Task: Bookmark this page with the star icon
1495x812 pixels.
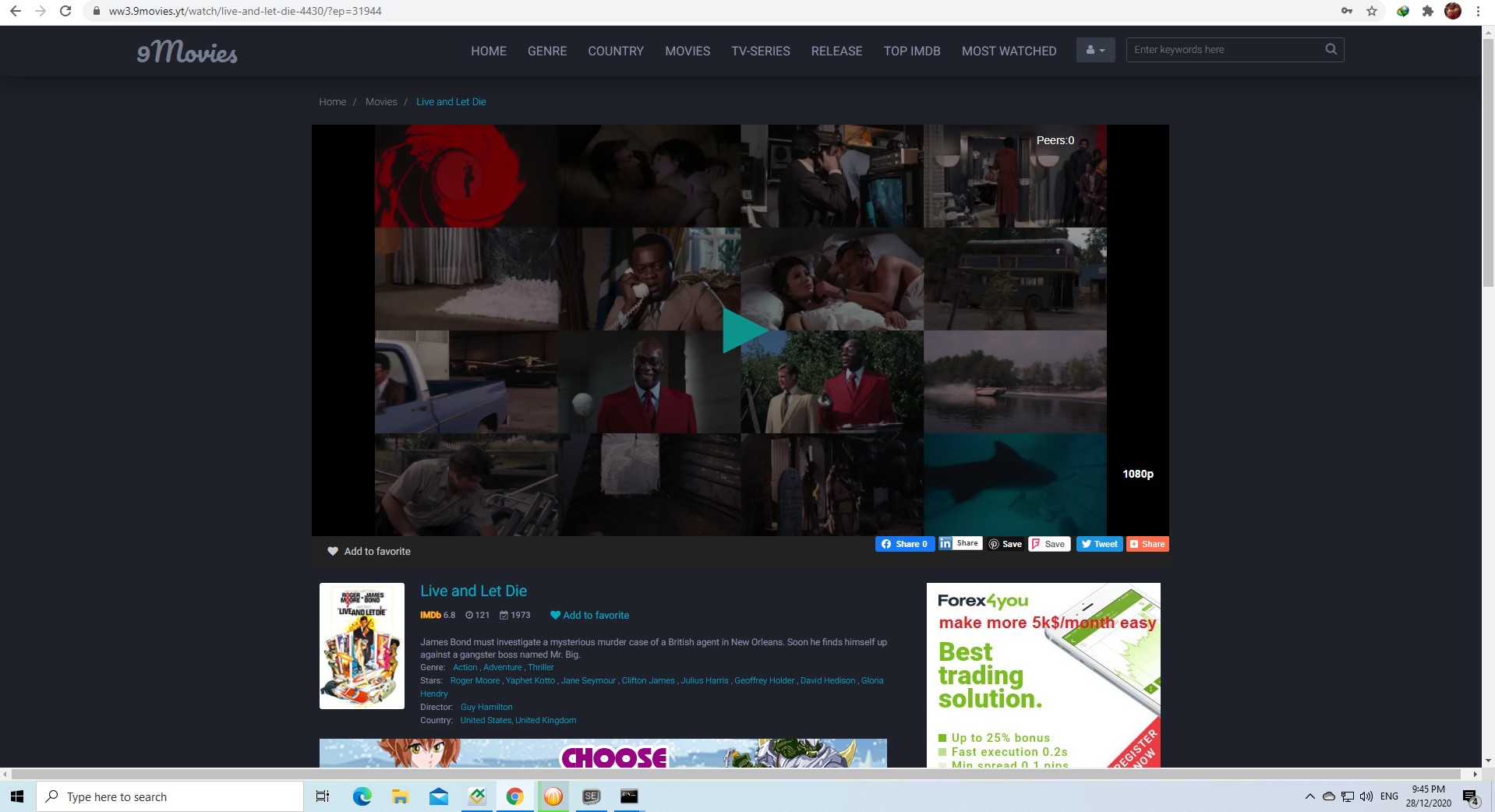Action: tap(1372, 11)
